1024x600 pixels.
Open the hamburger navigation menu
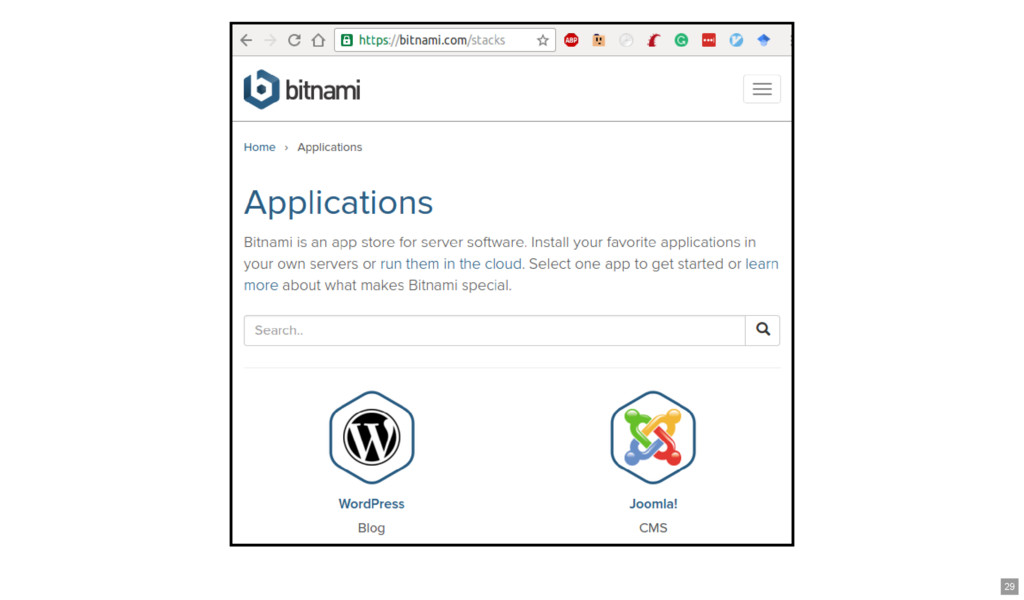click(x=761, y=89)
